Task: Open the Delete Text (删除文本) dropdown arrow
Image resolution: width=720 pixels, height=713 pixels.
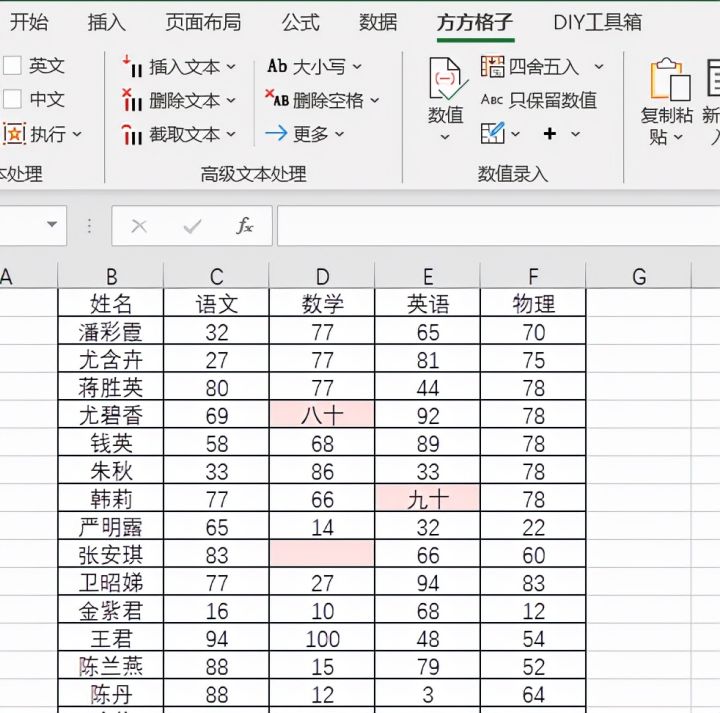Action: point(231,101)
